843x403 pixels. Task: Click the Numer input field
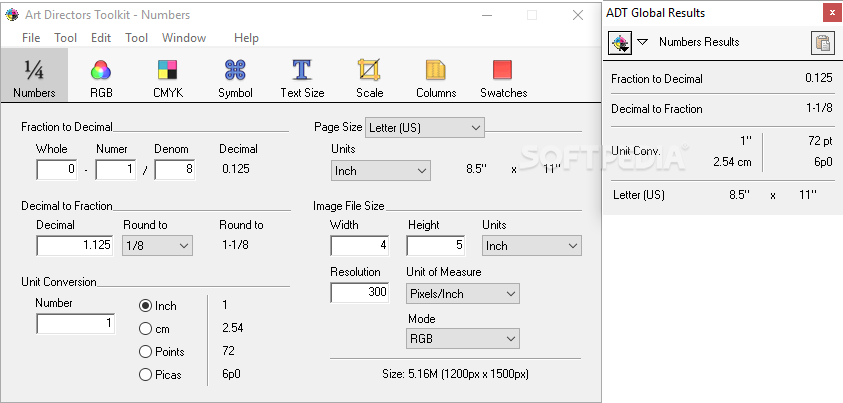[x=116, y=169]
